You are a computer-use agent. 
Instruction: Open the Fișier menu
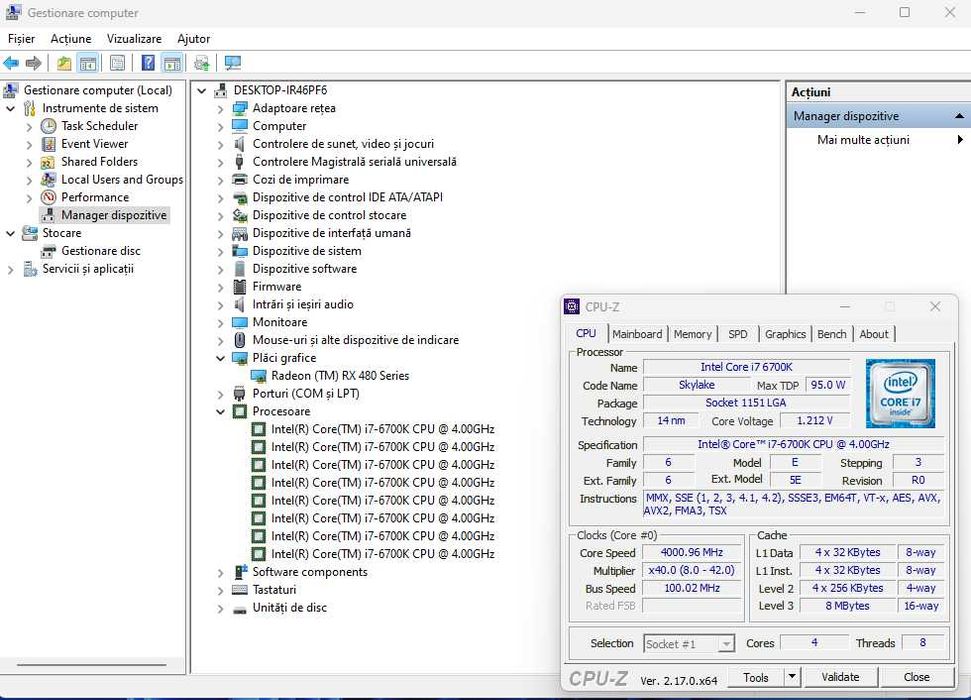click(x=21, y=39)
